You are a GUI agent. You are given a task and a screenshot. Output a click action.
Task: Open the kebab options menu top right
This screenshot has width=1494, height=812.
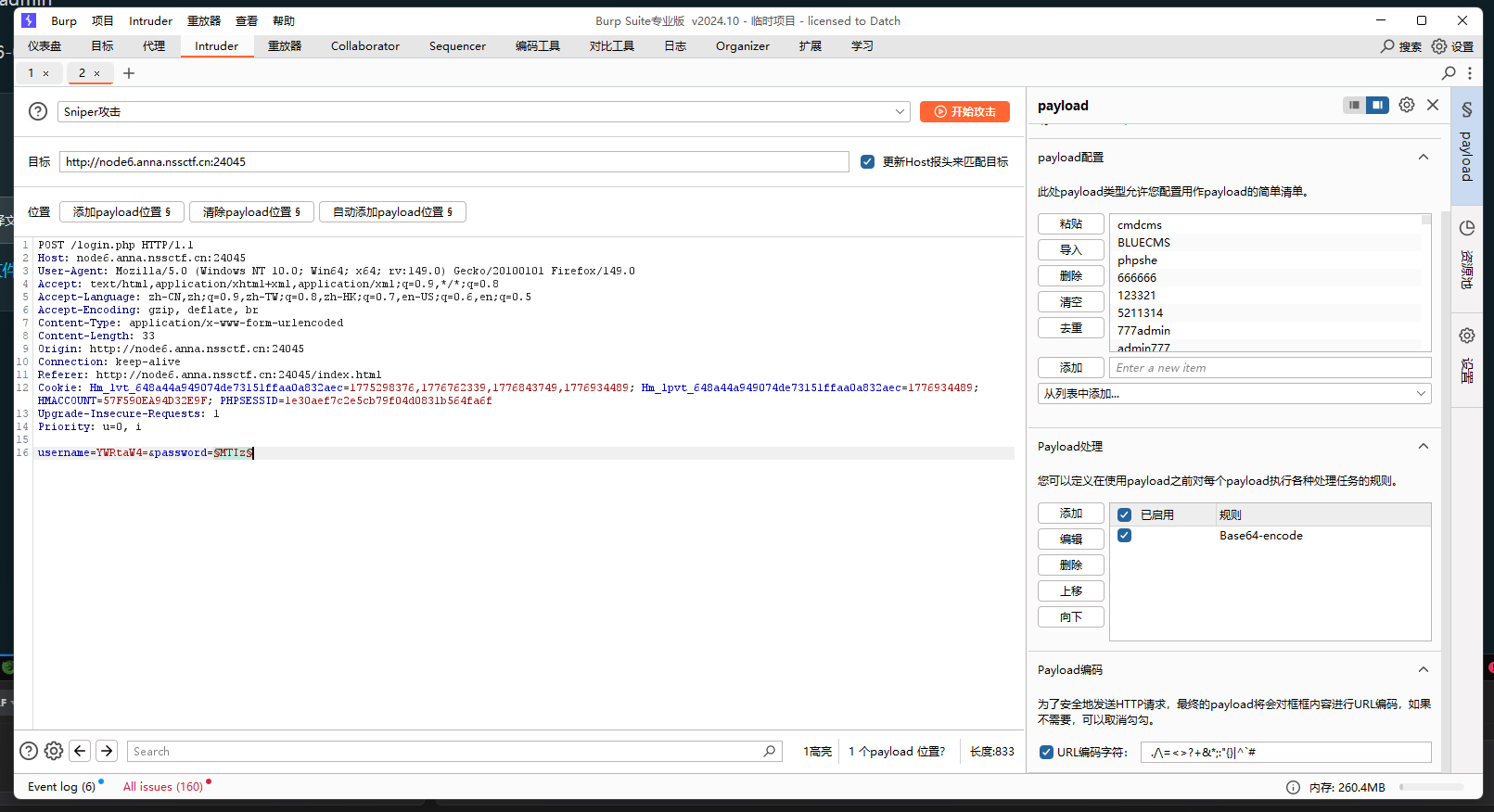1469,73
